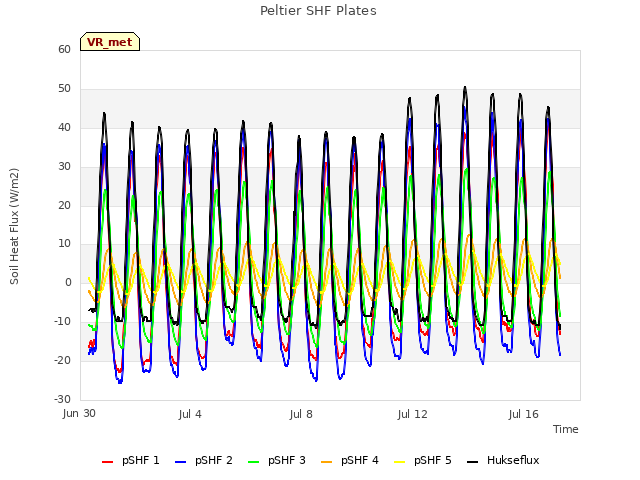Click the 10 y-axis tick label
Image resolution: width=640 pixels, height=480 pixels.
point(64,244)
